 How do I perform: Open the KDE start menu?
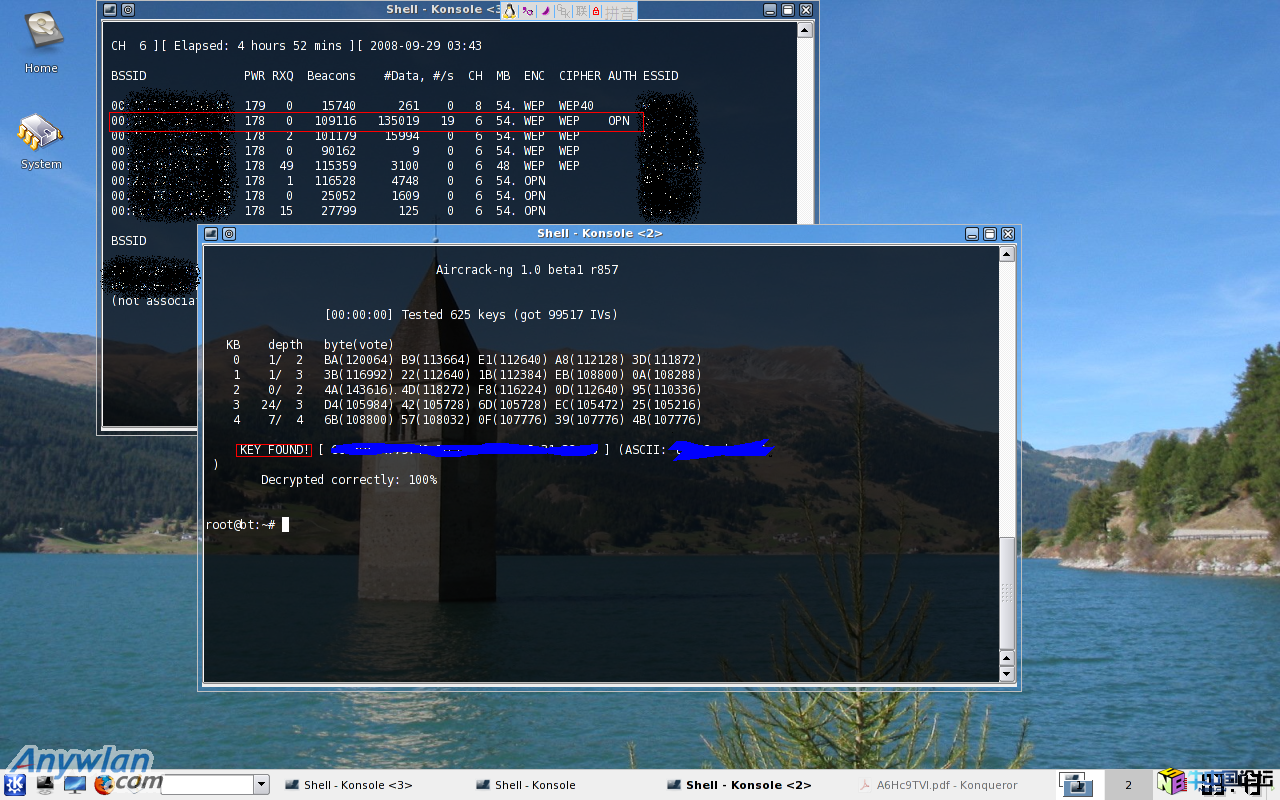click(x=15, y=784)
